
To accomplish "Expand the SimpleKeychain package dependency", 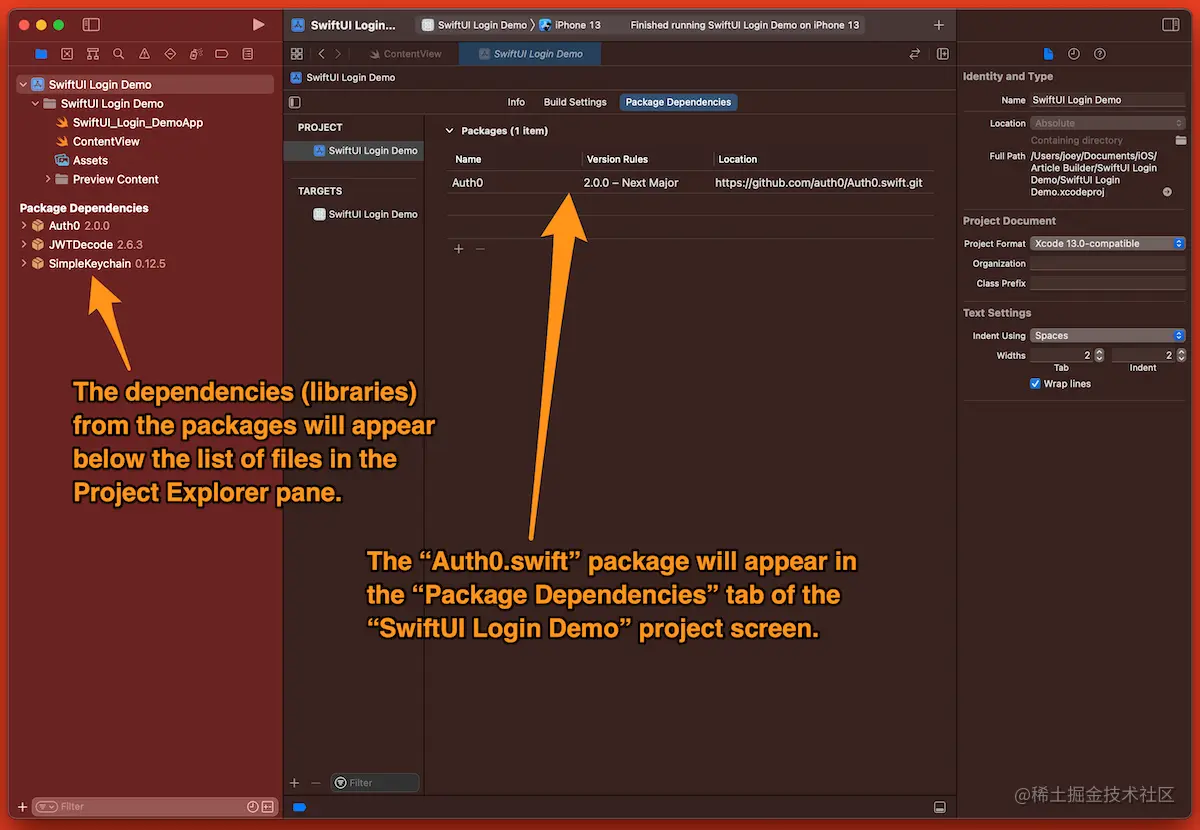I will 24,264.
